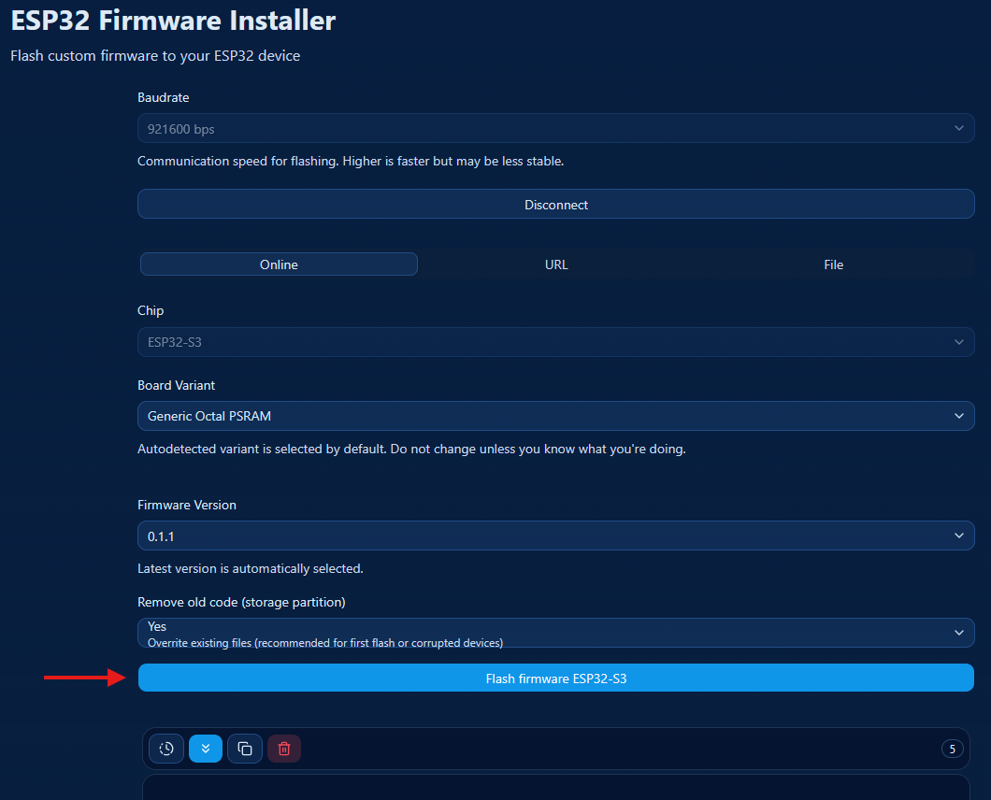Click the log history clock icon
This screenshot has width=991, height=800.
coord(166,749)
